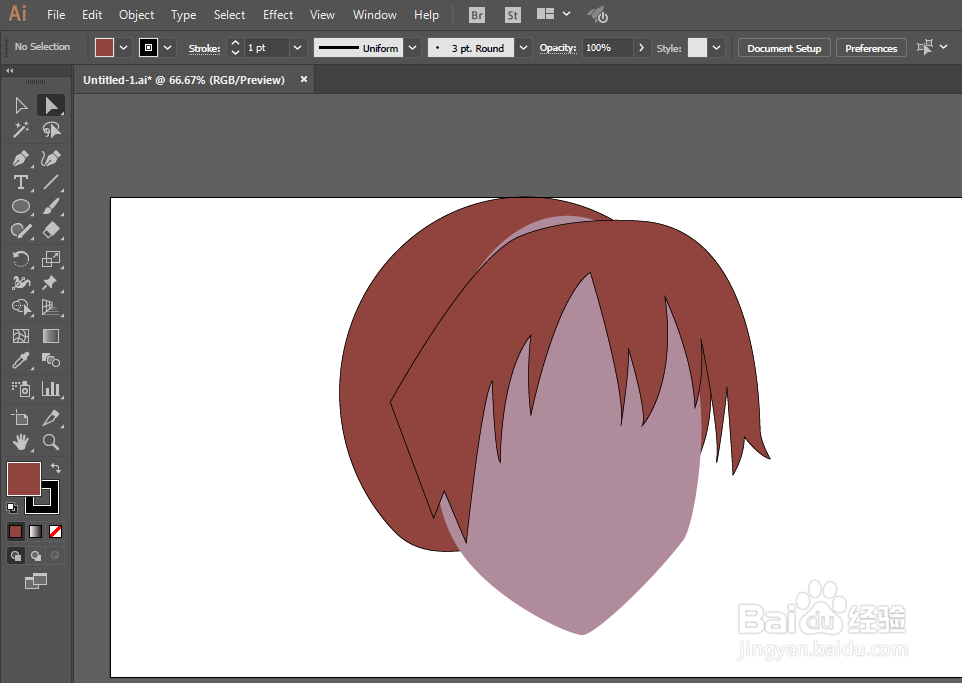Select the Magic Wand tool
The image size is (962, 683).
click(x=20, y=130)
